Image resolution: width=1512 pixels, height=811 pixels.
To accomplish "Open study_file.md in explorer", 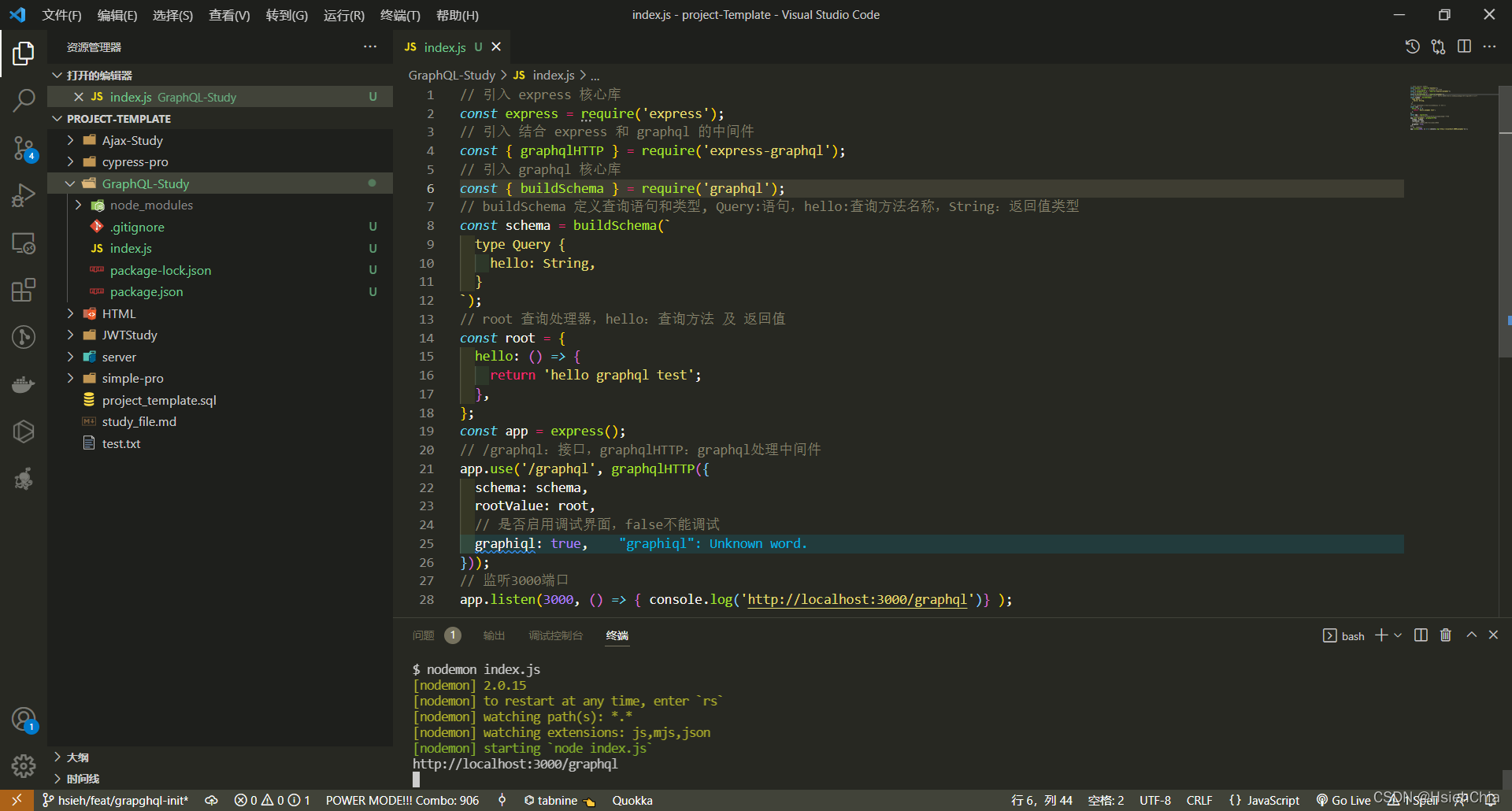I will (220, 421).
